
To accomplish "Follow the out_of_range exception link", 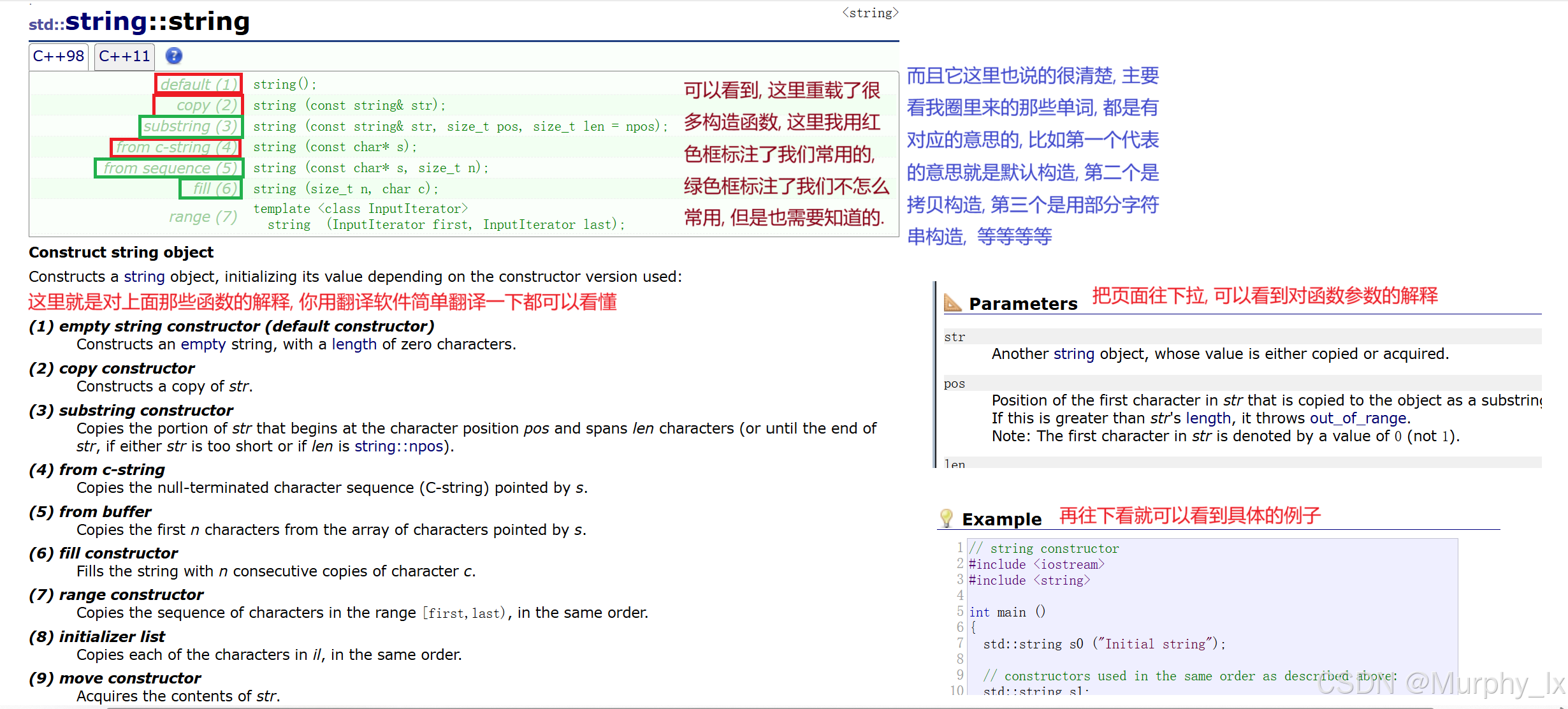I will 1358,418.
